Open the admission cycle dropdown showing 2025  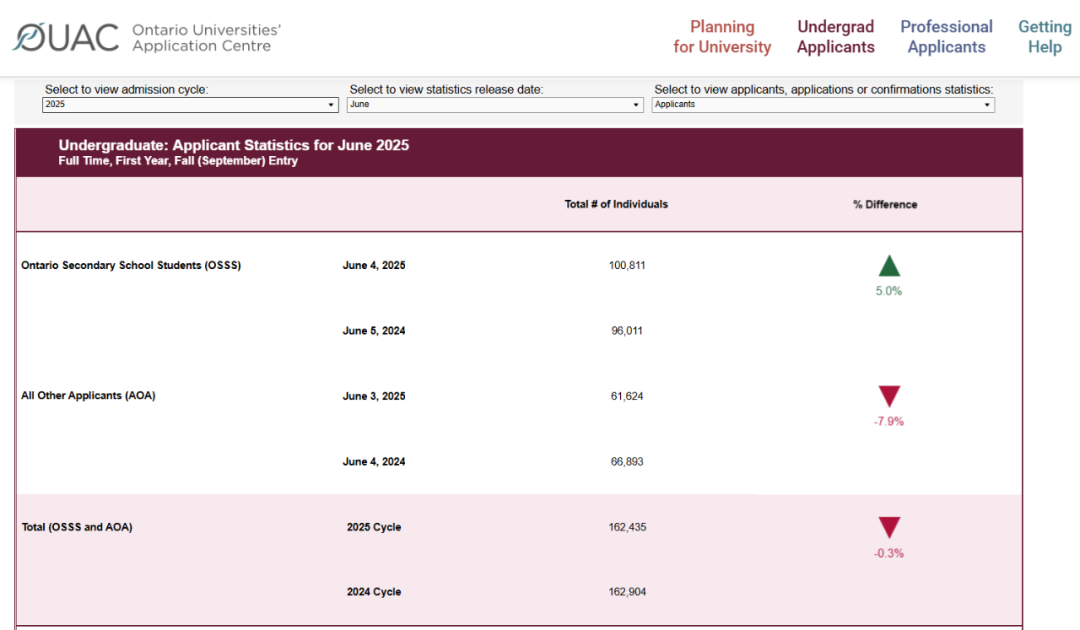(191, 104)
